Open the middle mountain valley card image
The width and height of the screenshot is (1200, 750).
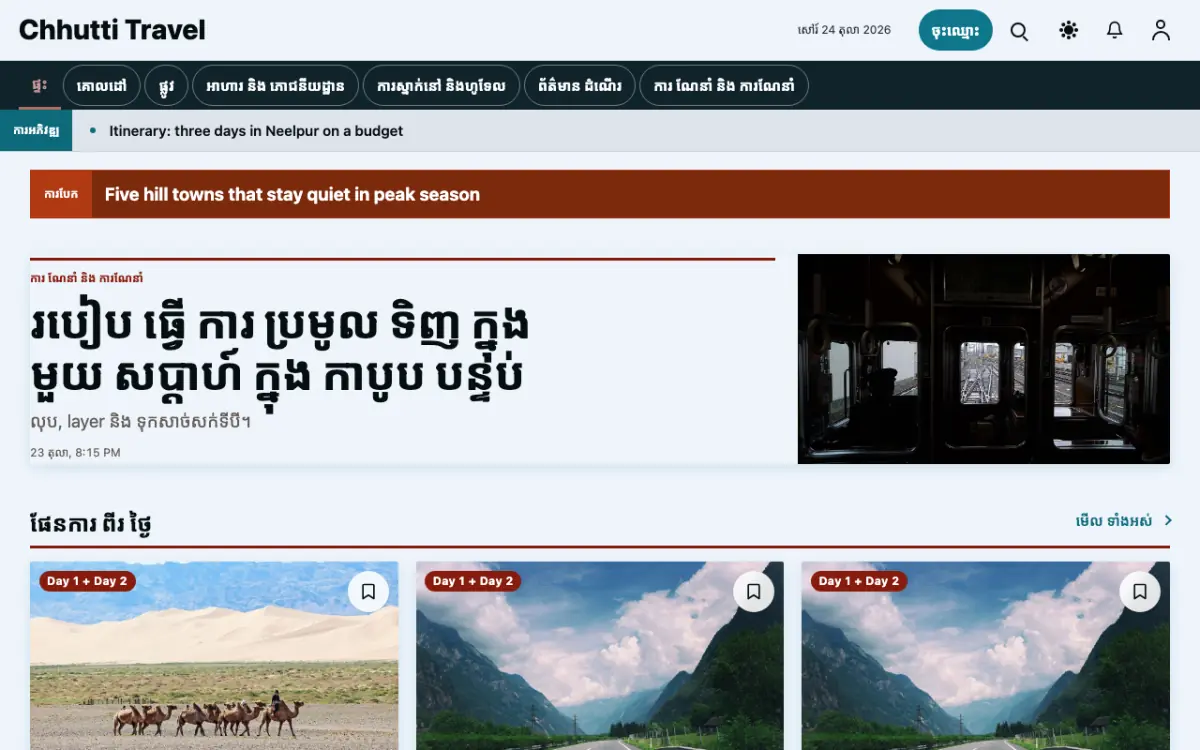600,656
